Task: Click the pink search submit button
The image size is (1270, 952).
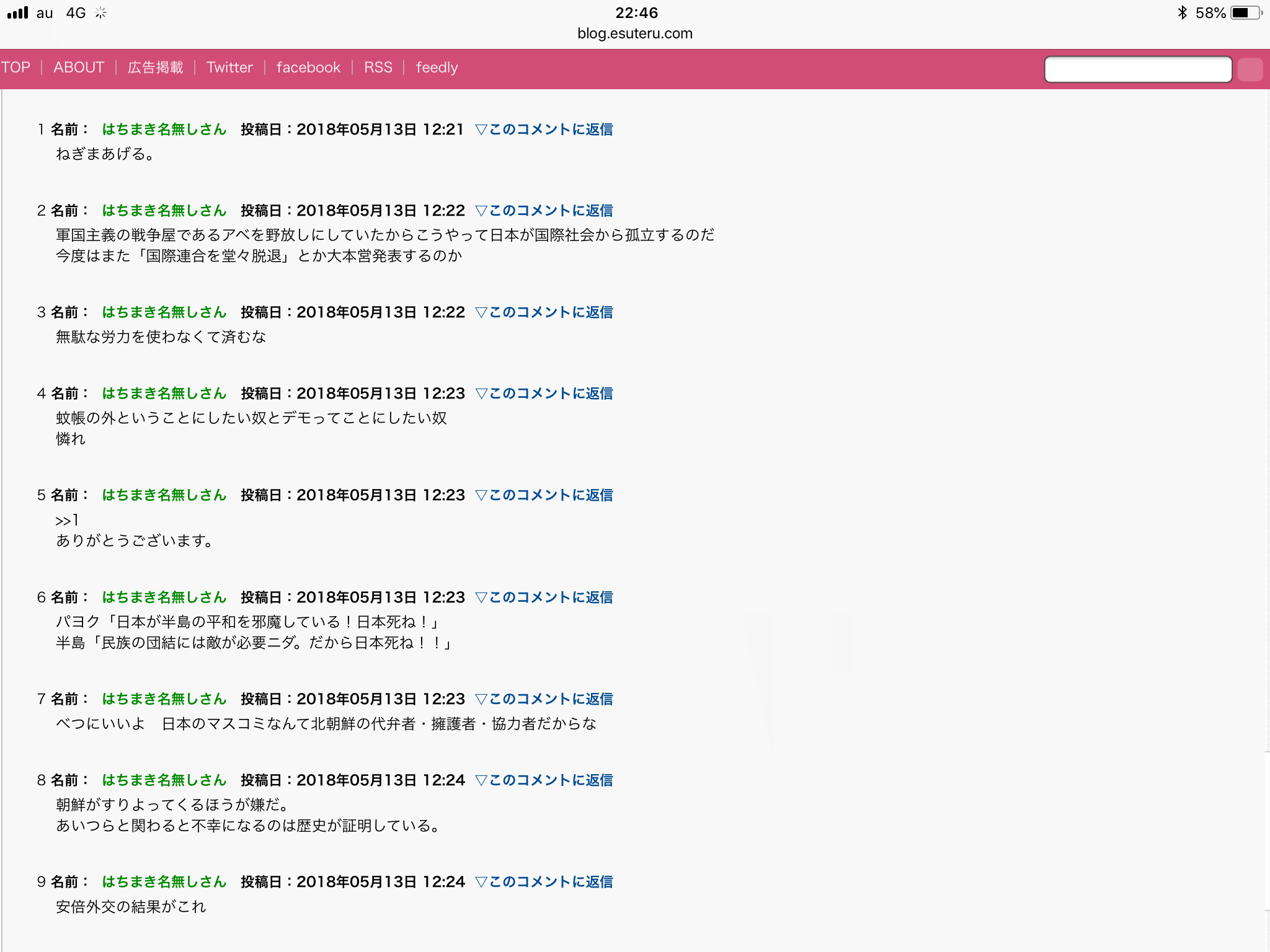Action: pyautogui.click(x=1250, y=69)
